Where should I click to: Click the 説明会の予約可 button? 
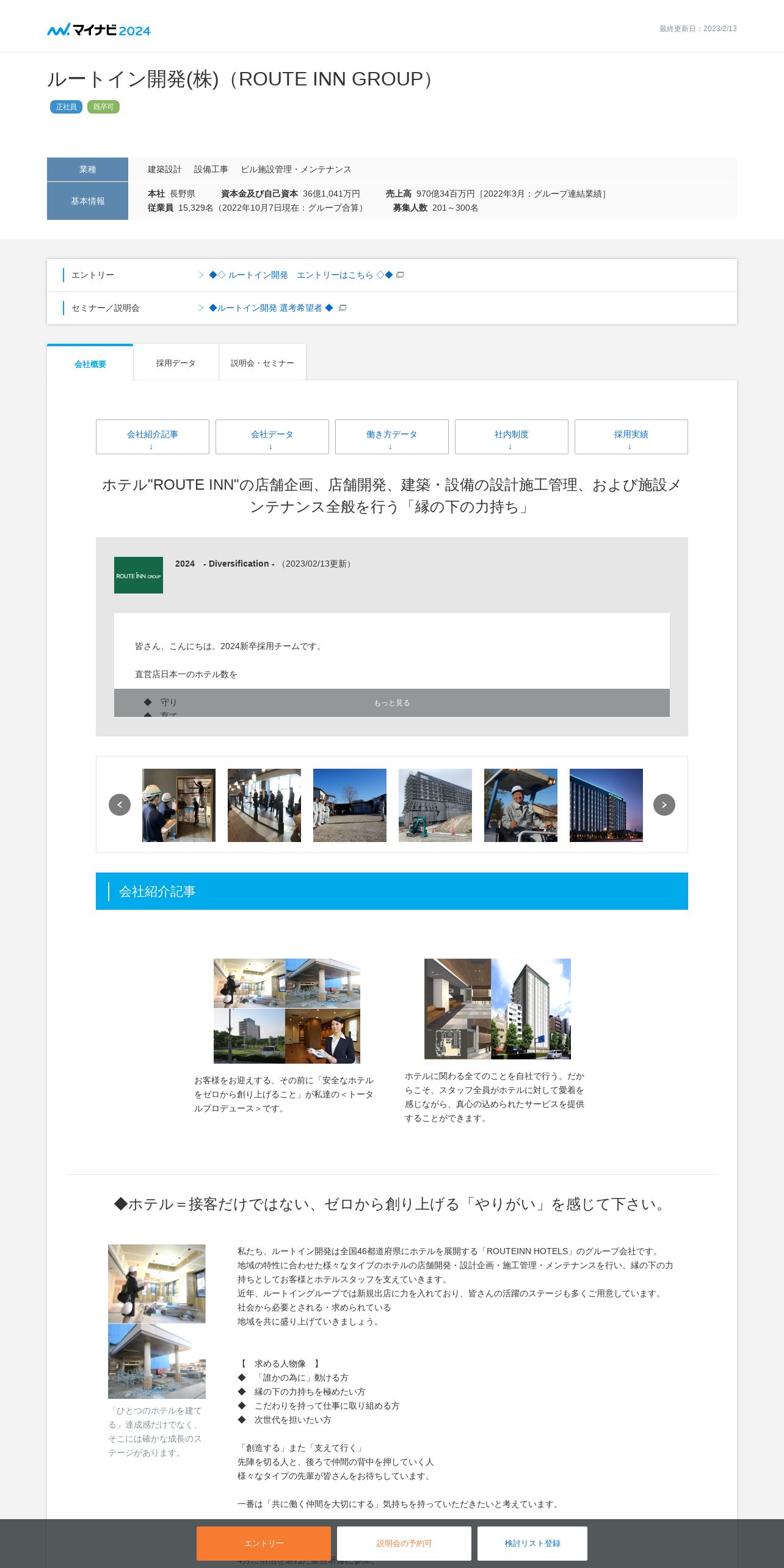click(404, 1544)
